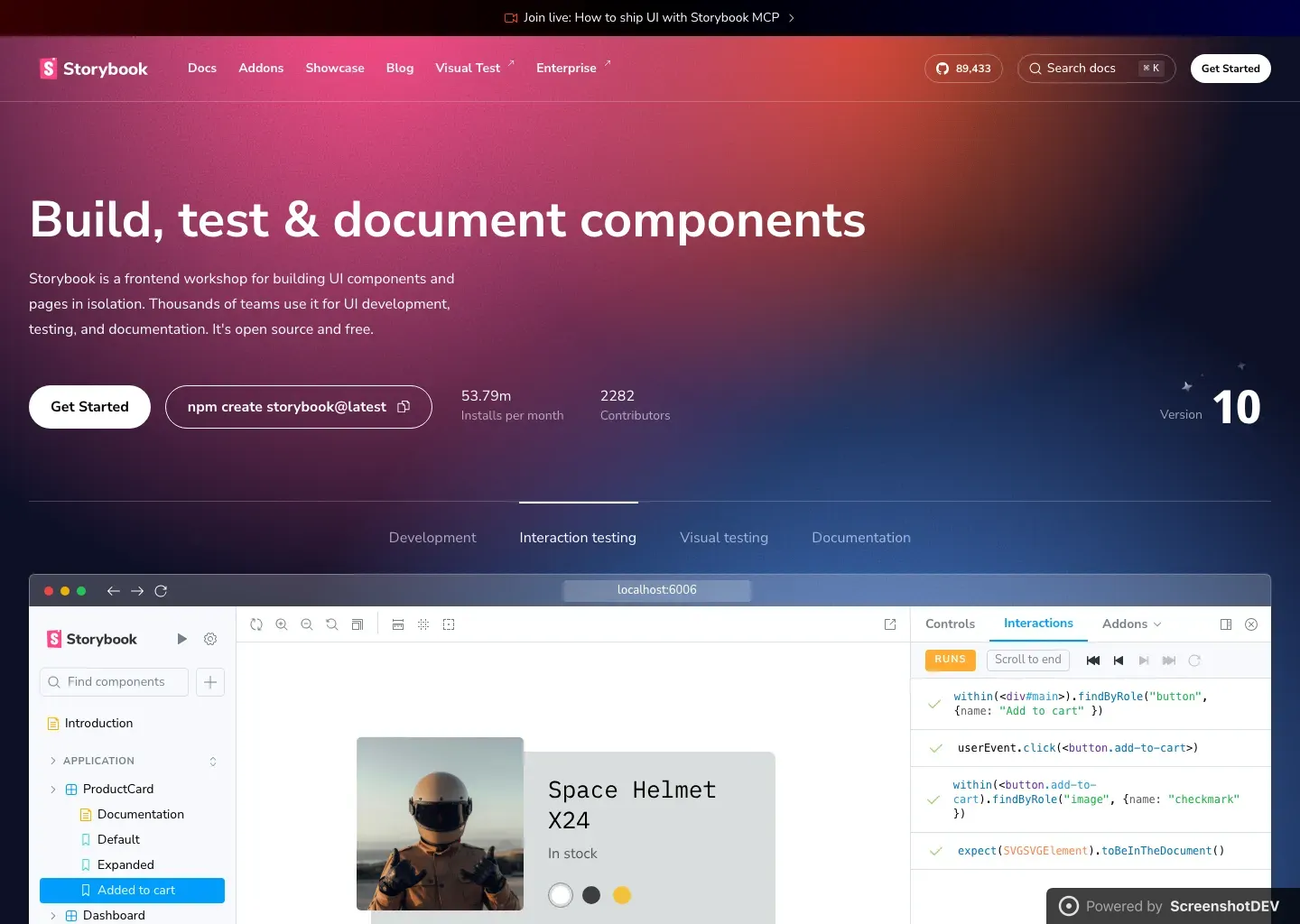Click the Search docs field
Screen dimensions: 1300x924
[x=1096, y=69]
